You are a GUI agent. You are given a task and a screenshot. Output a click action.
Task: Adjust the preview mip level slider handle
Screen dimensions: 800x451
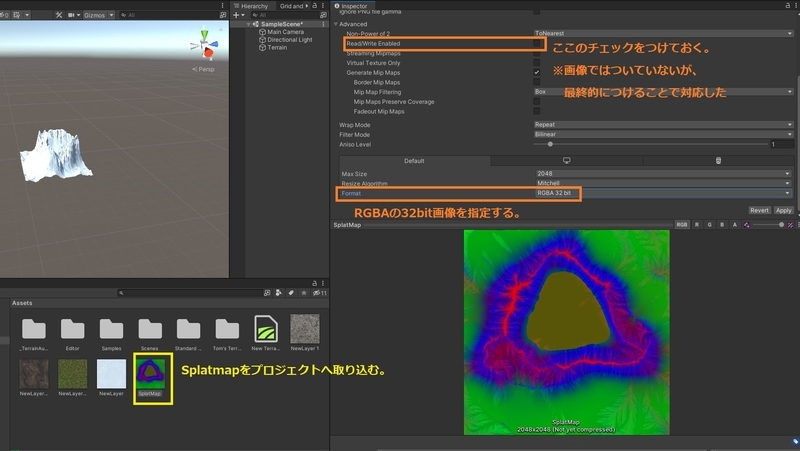pos(781,224)
